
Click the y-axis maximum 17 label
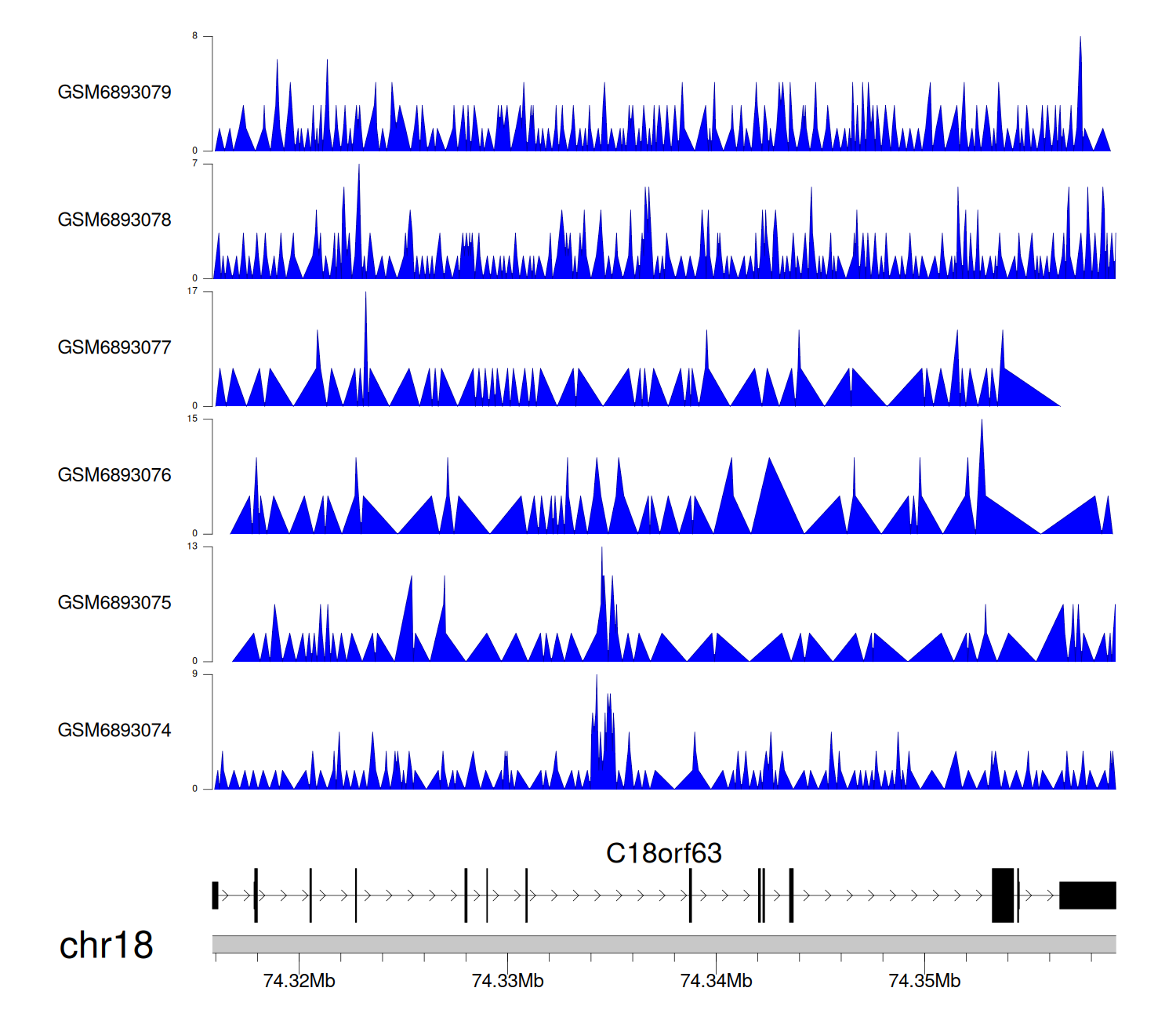click(x=192, y=292)
